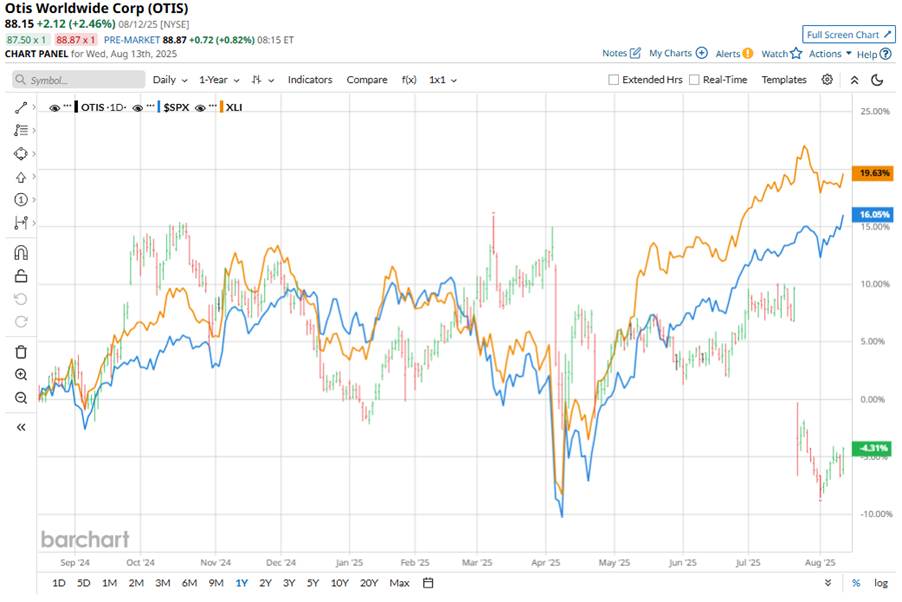Open the Fibonacci and text tools
902x602 pixels.
point(21,131)
